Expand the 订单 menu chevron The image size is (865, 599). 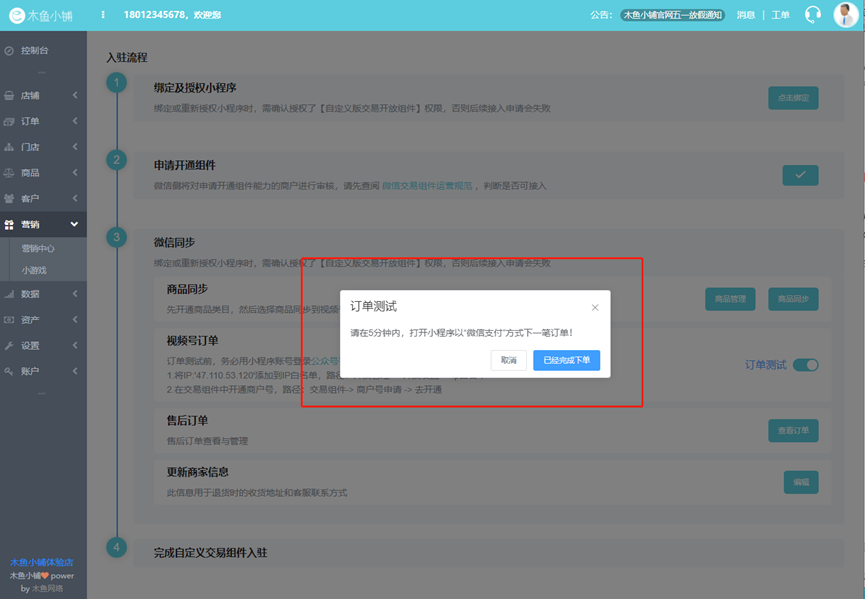[x=74, y=121]
